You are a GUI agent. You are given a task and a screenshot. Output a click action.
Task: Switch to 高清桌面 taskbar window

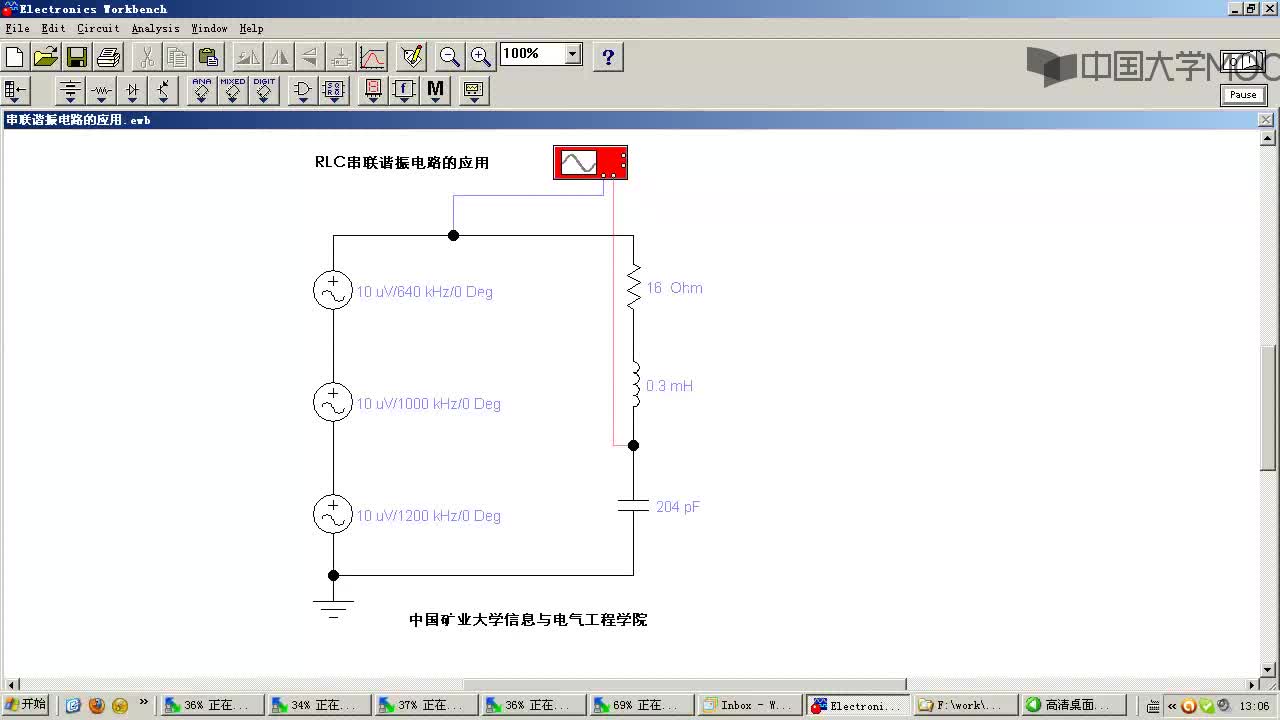coord(1073,705)
